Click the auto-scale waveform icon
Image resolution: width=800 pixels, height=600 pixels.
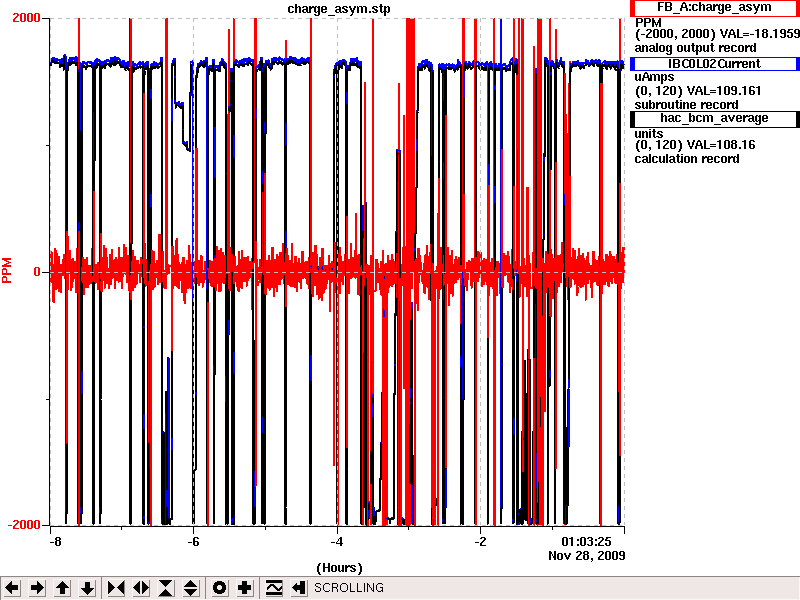point(273,588)
